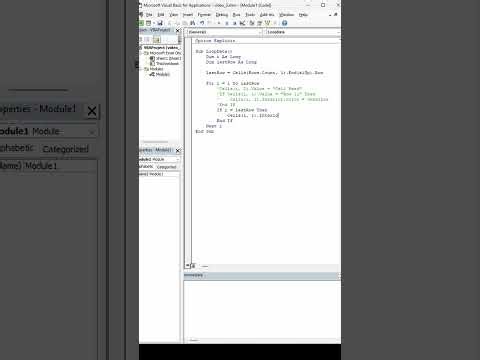
Task: Click the View Object icon in Project pane
Action: point(147,40)
